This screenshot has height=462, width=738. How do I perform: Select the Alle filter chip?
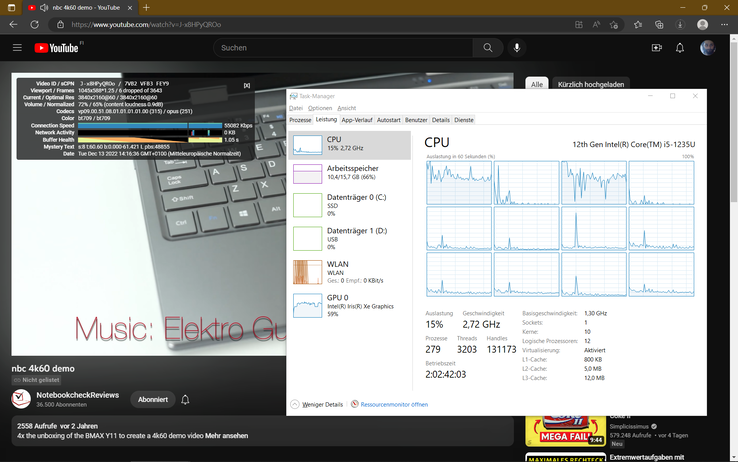click(x=537, y=84)
